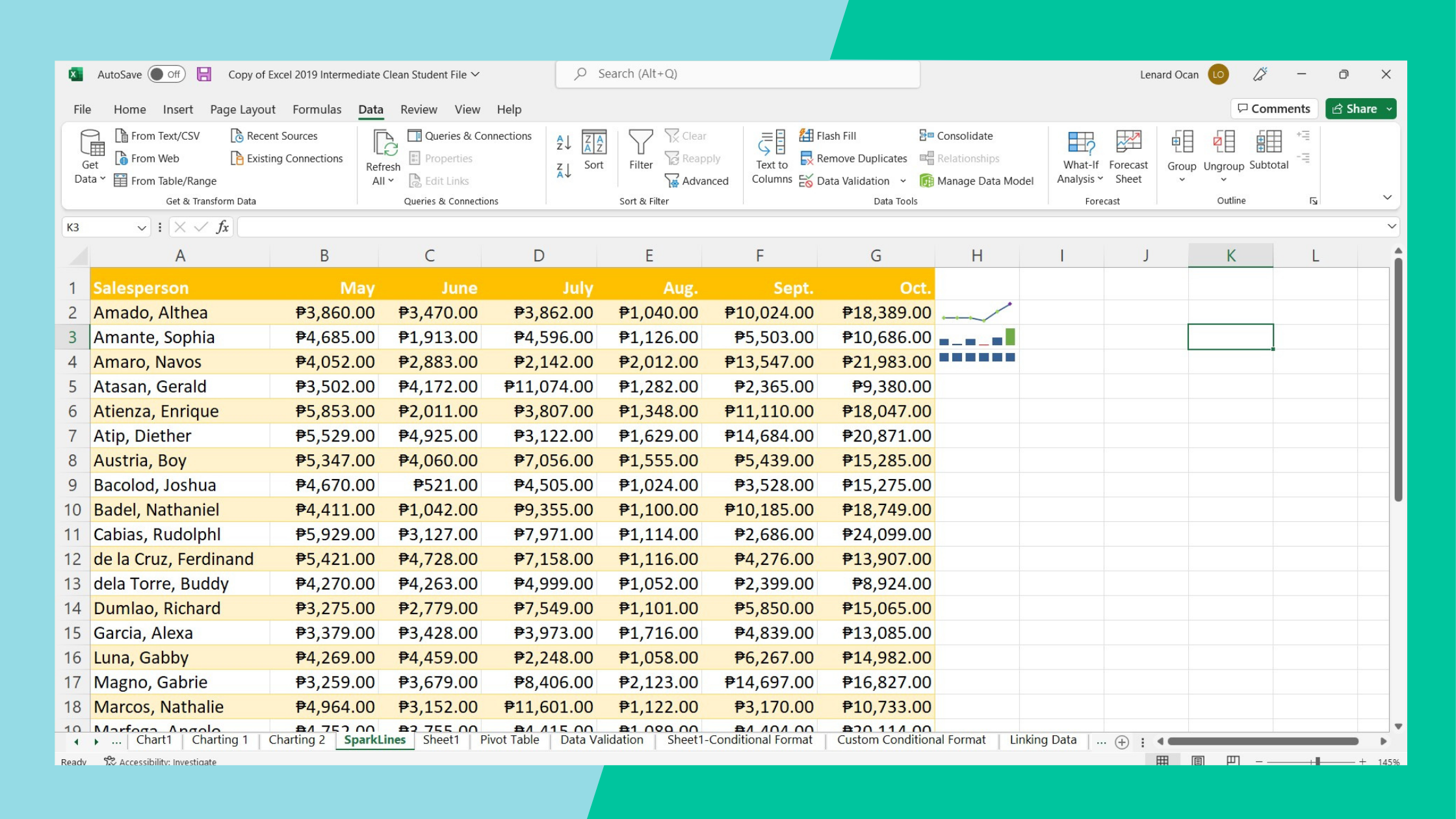Open the Outline dialog launcher
This screenshot has width=1456, height=819.
coord(1314,201)
